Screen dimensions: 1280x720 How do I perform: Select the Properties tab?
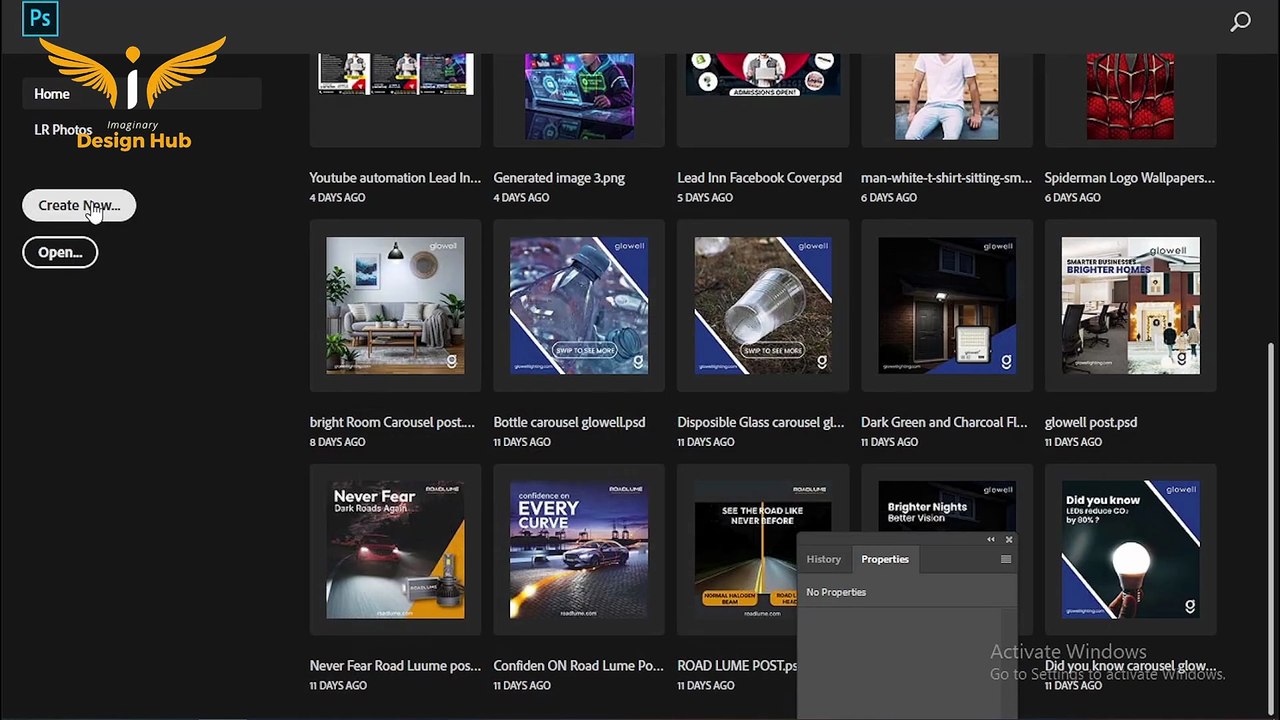point(885,559)
